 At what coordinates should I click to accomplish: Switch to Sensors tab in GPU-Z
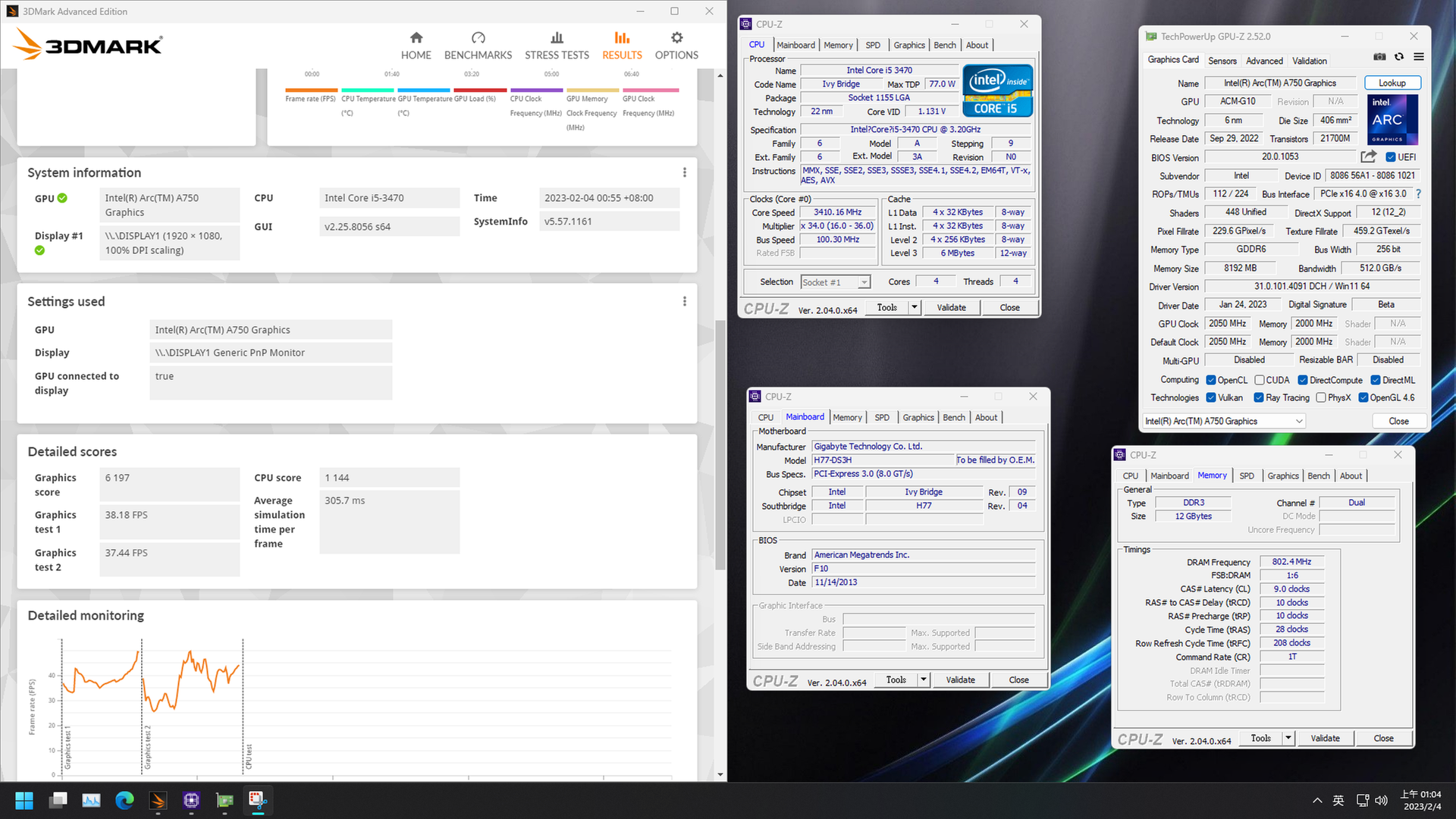(x=1222, y=61)
